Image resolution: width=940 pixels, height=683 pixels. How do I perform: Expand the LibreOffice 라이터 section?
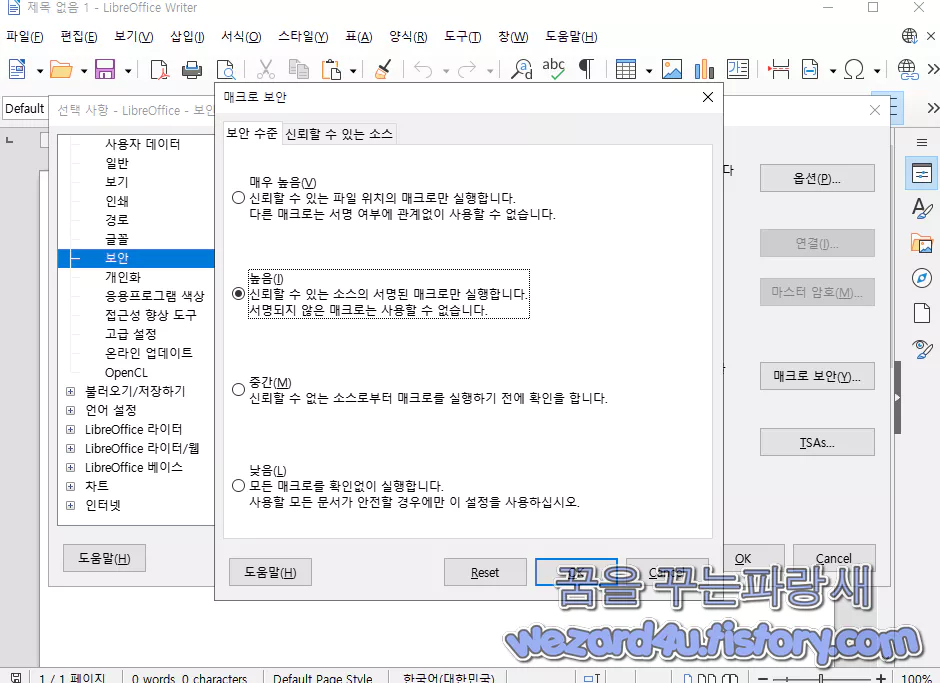click(x=69, y=429)
